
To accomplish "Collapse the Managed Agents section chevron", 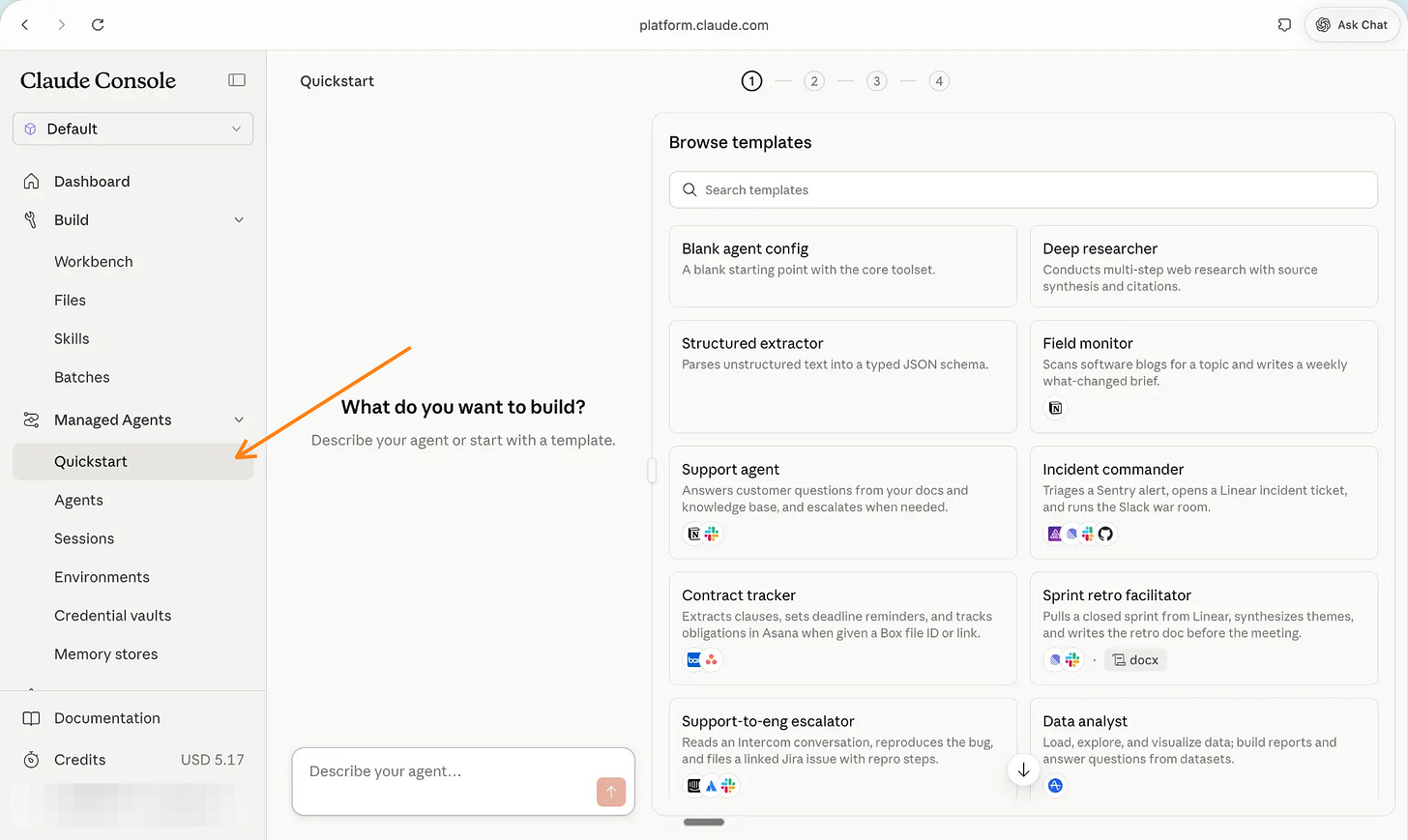I will point(239,420).
